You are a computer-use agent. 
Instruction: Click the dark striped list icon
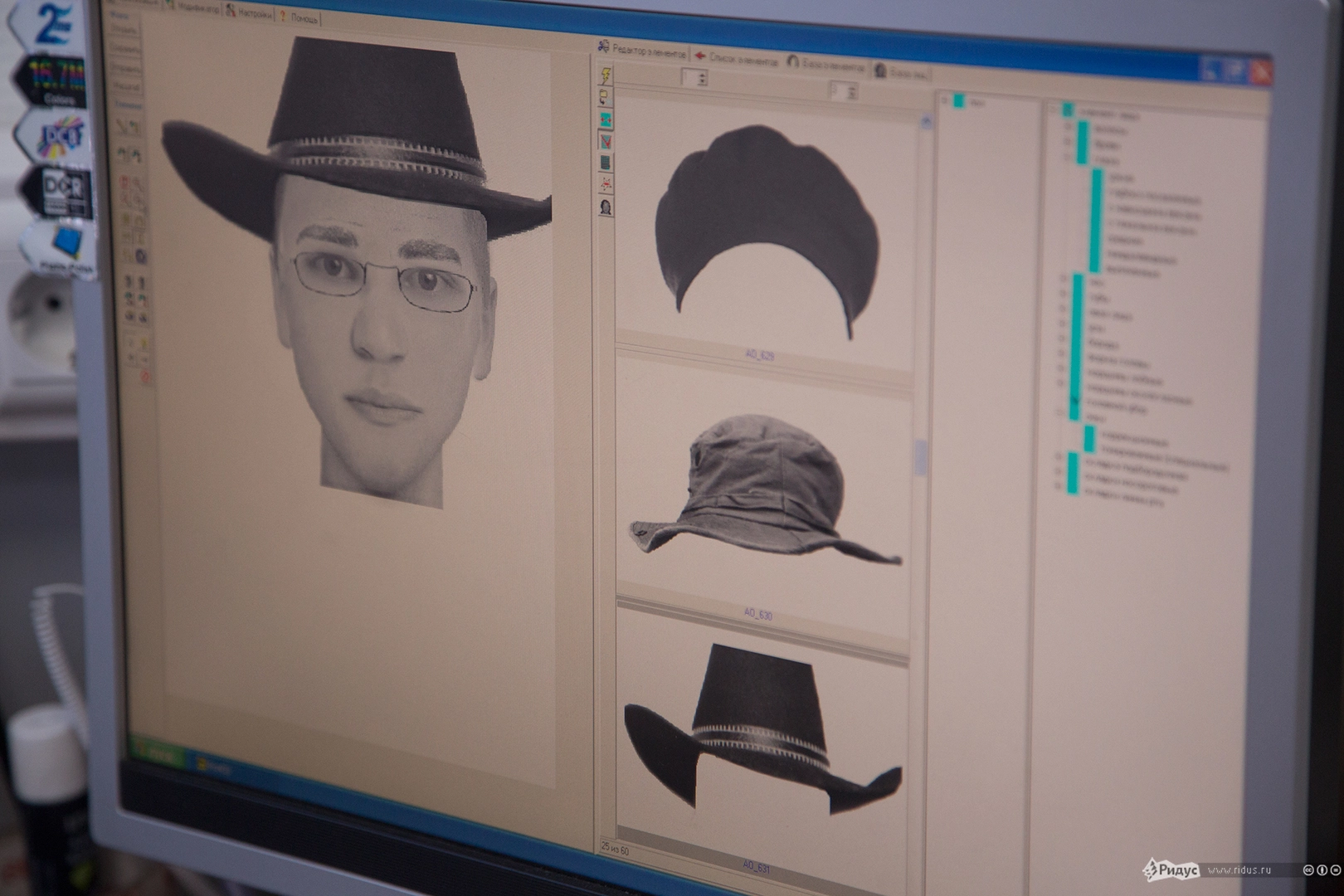[x=606, y=163]
